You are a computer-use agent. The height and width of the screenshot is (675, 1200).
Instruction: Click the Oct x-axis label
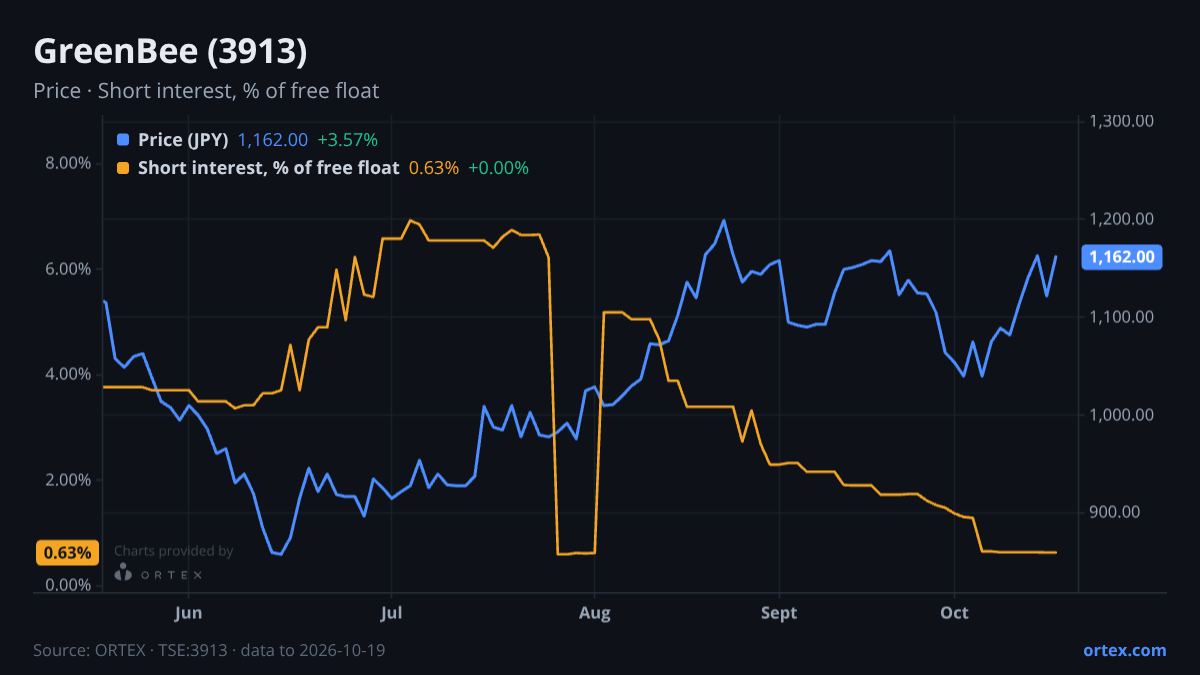pyautogui.click(x=955, y=613)
